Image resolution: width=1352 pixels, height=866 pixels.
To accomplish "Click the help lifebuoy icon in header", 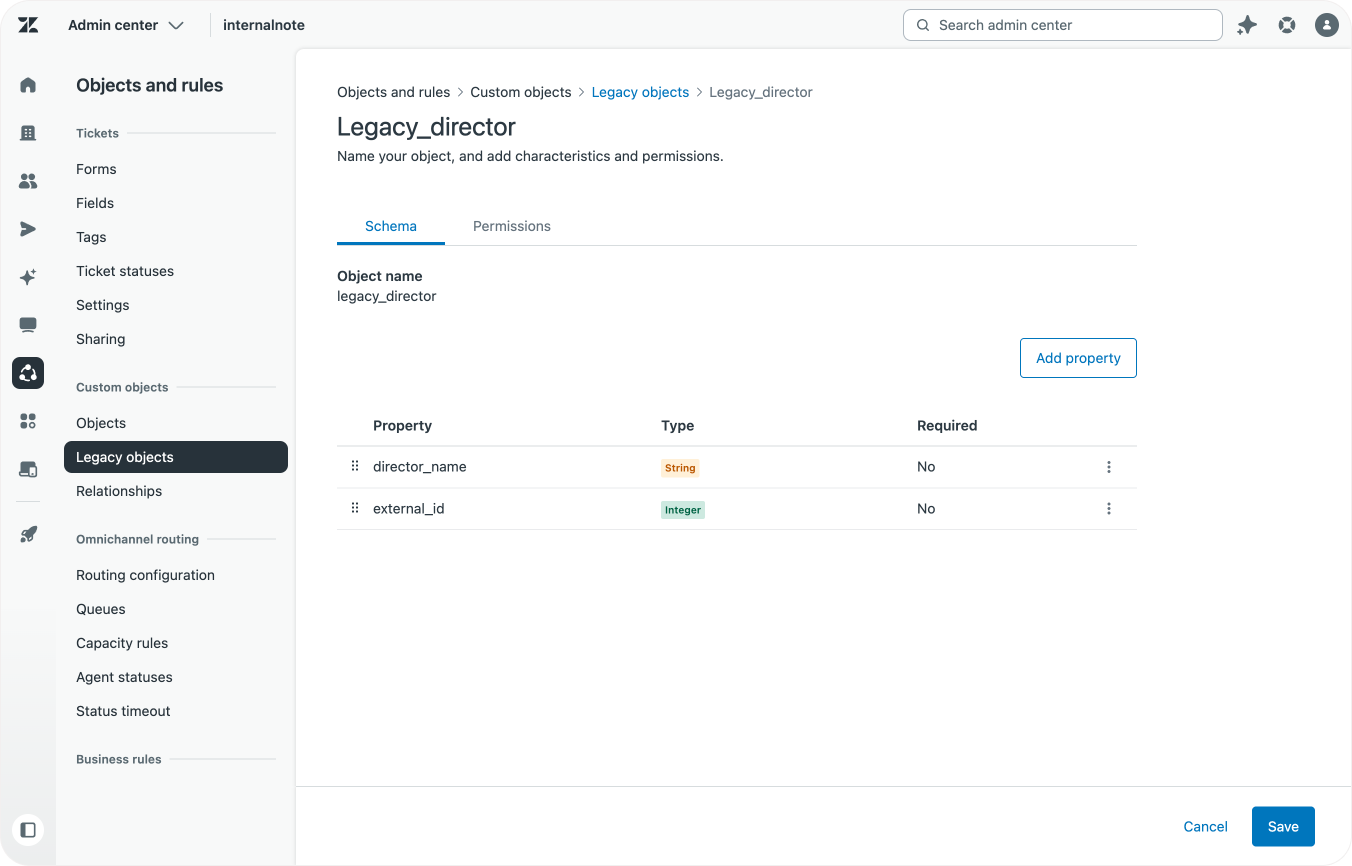I will tap(1287, 25).
